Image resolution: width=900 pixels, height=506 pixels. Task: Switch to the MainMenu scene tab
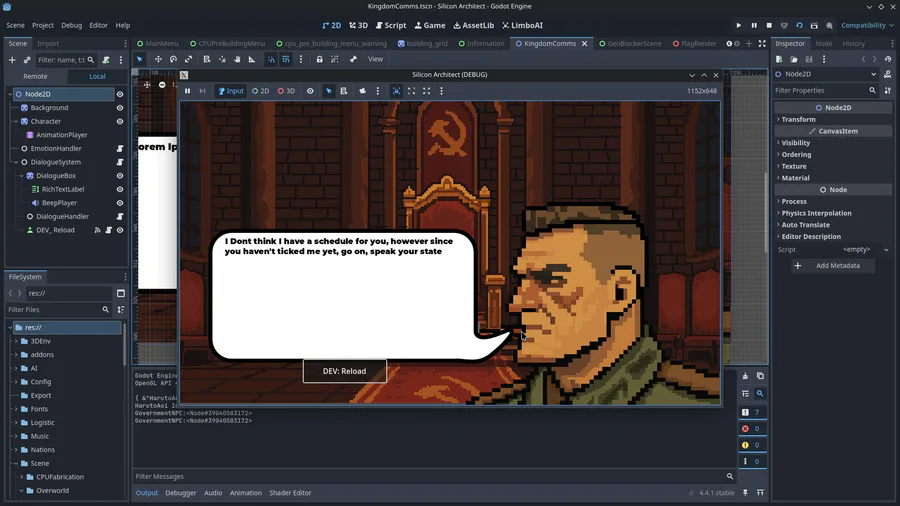[158, 44]
